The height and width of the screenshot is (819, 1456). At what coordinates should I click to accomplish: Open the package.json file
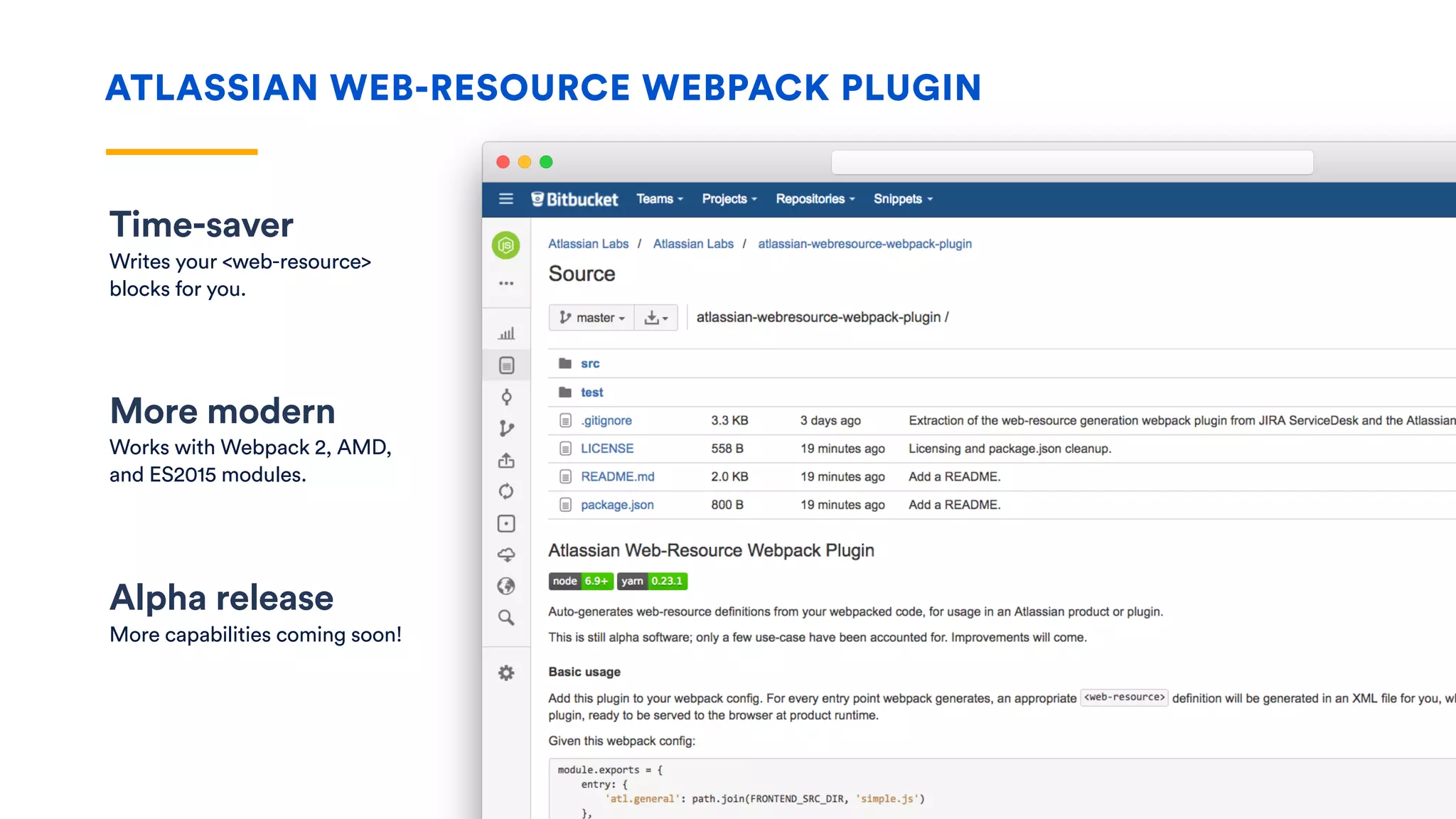tap(617, 505)
